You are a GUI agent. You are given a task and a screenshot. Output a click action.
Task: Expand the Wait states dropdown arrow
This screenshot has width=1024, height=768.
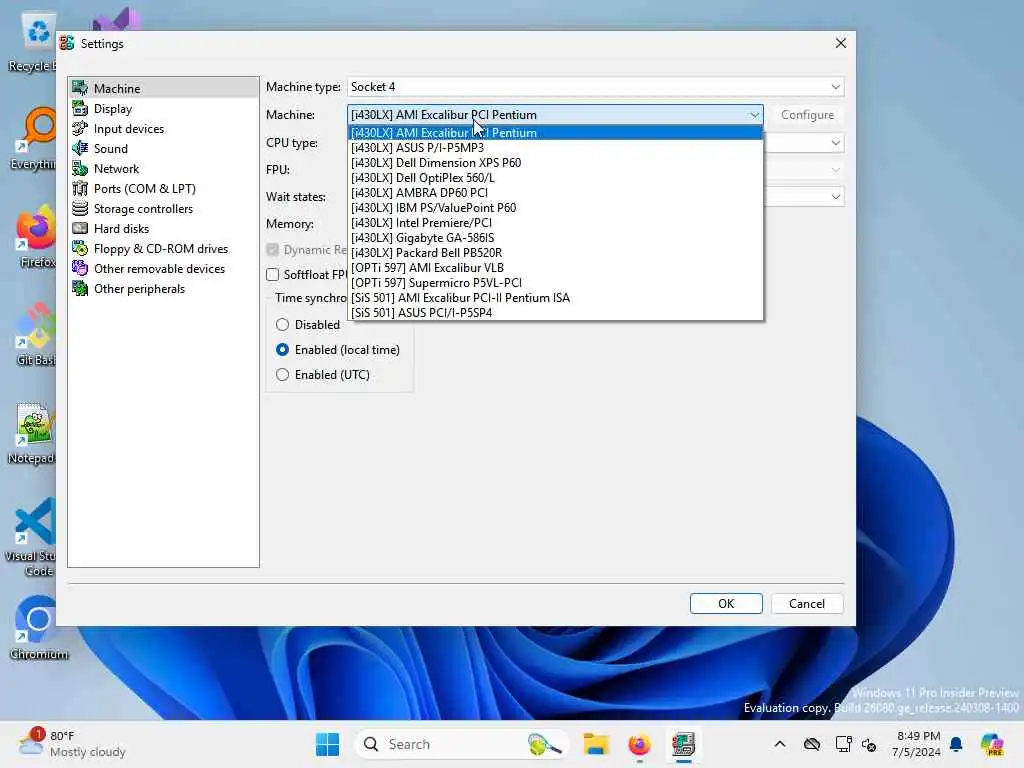click(x=835, y=197)
